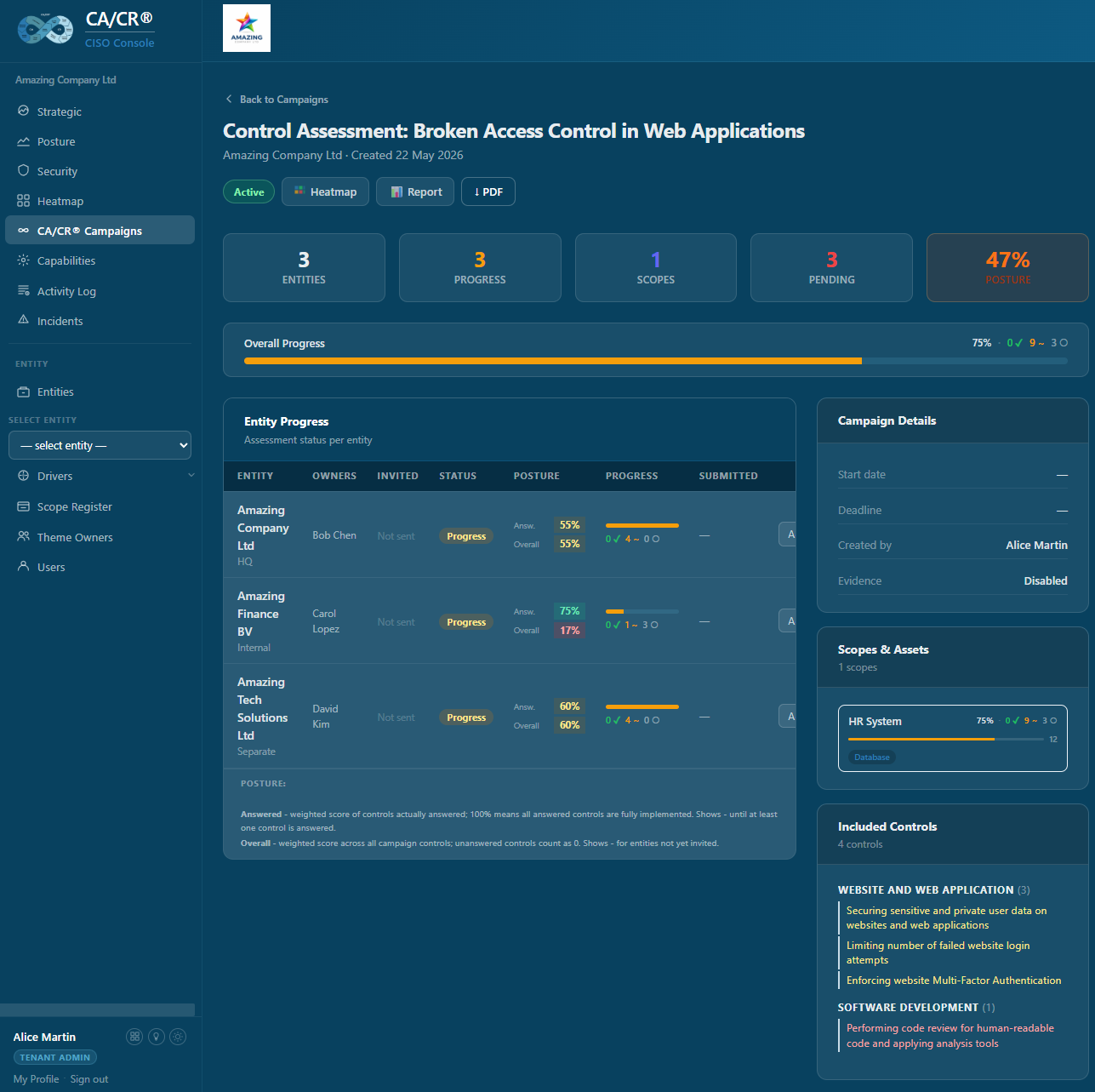
Task: Click the back chevron arrow icon
Action: tap(229, 99)
